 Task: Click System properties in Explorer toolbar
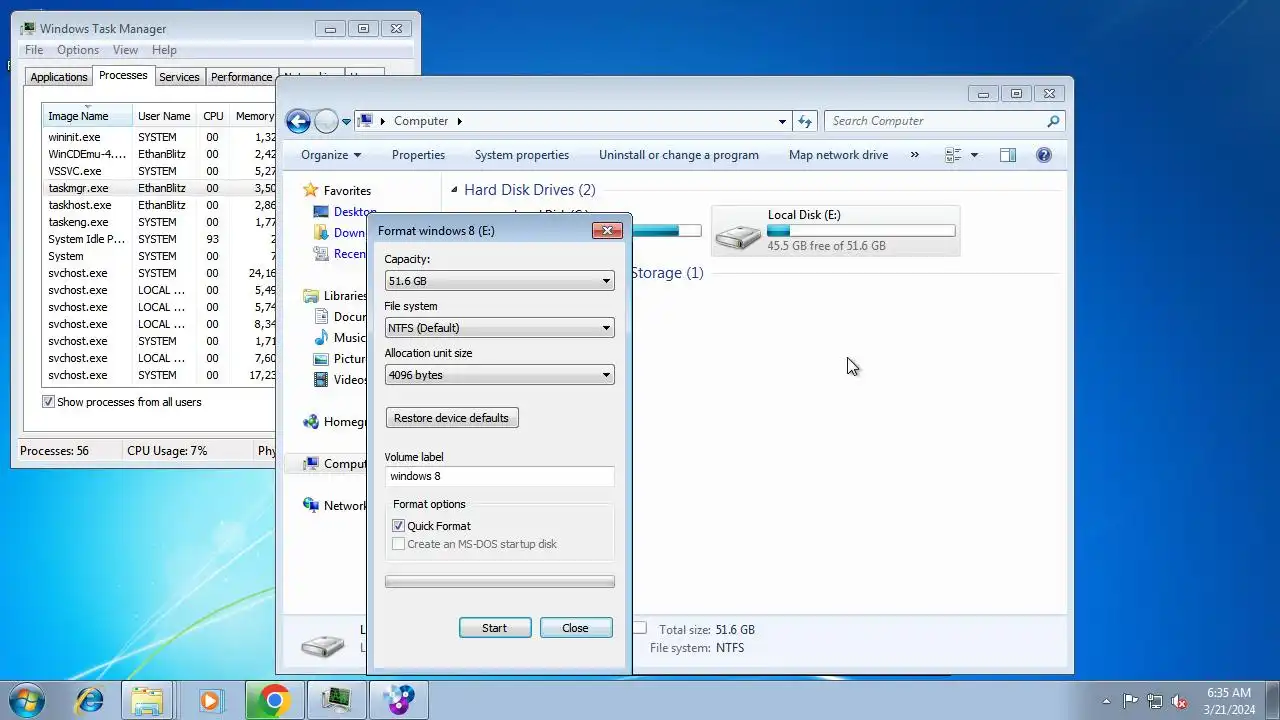pos(522,155)
